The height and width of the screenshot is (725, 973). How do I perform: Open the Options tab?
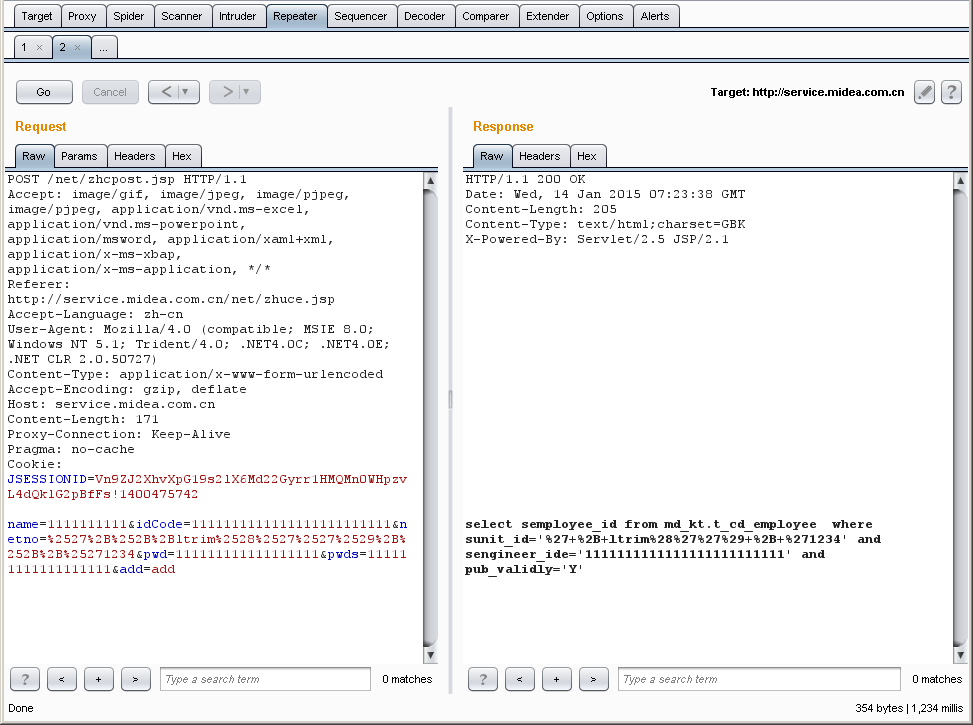pos(605,16)
